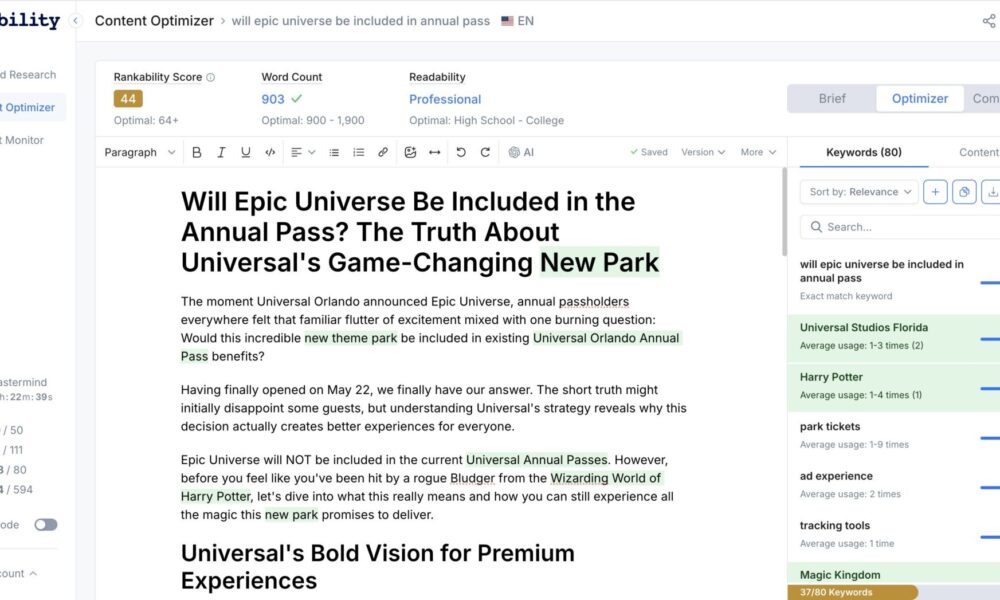Viewport: 1000px width, 600px height.
Task: Click into the keyword Search field
Action: pos(900,227)
